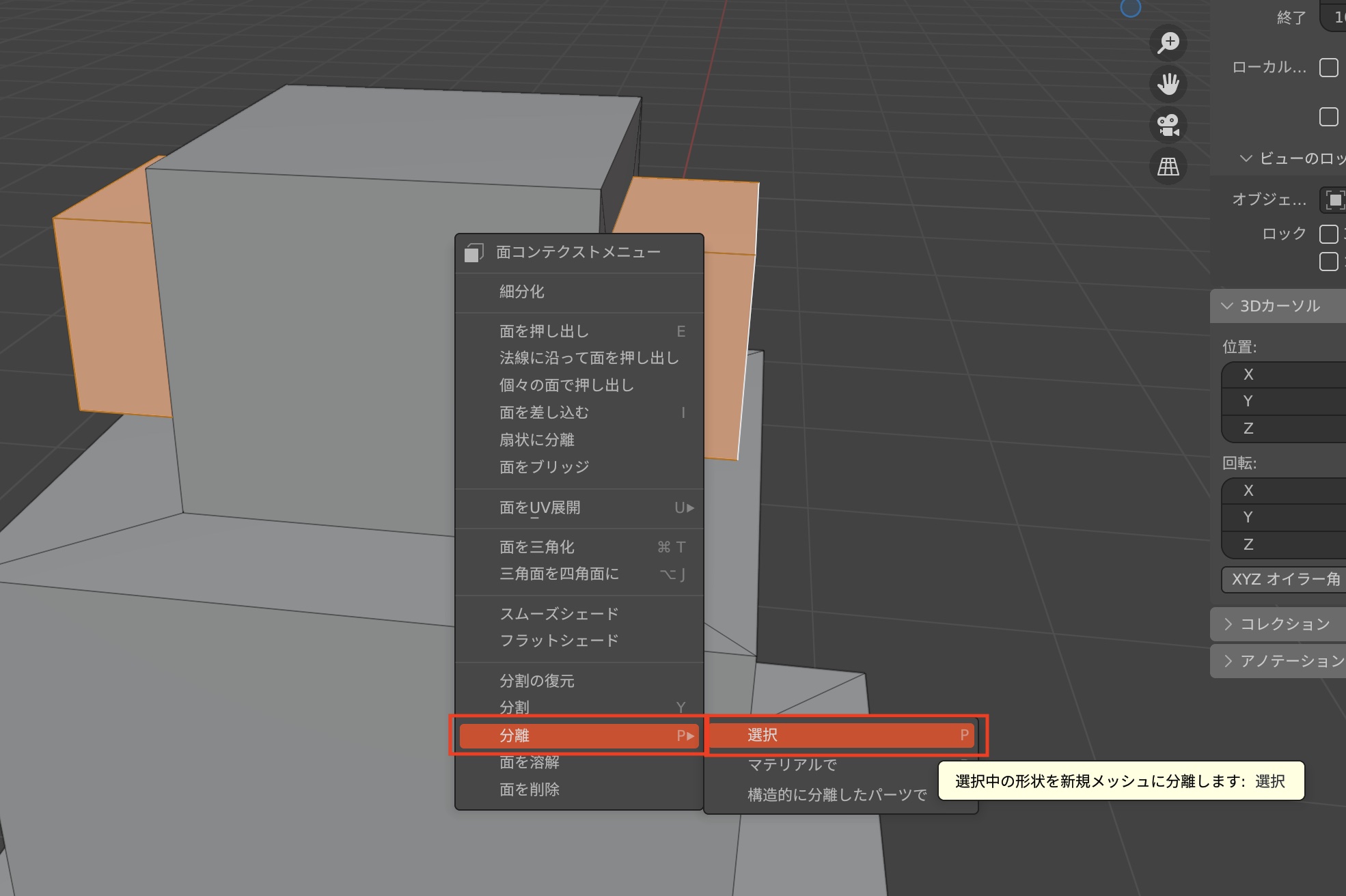Image resolution: width=1346 pixels, height=896 pixels.
Task: Choose 構造的に分離したパーツで option
Action: [836, 795]
